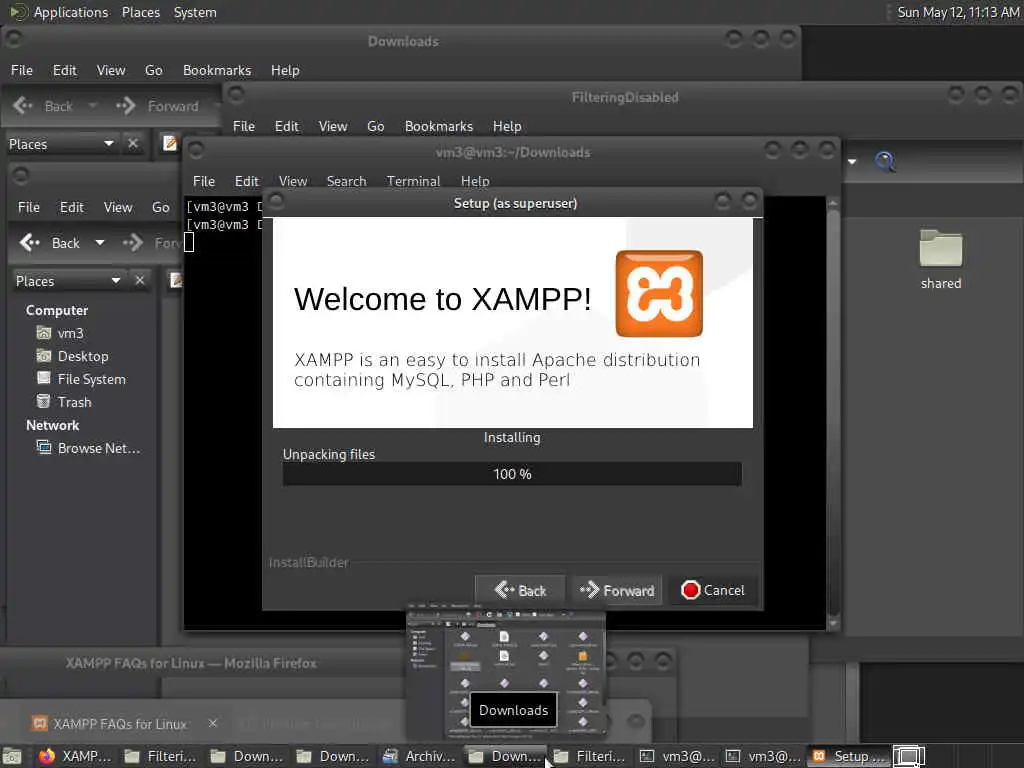
Task: Expand dropdown arrow beside the search magnifier
Action: pyautogui.click(x=852, y=161)
